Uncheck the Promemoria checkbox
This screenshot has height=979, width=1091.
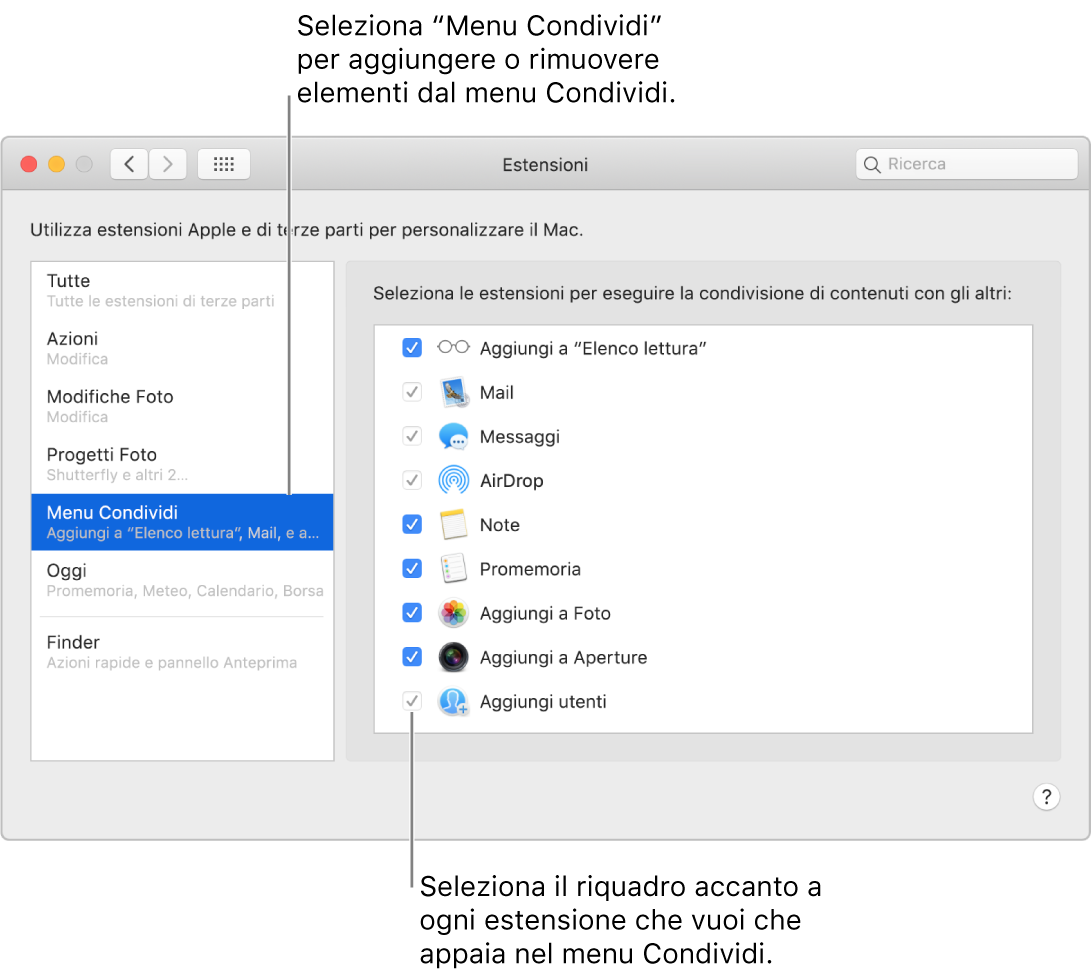tap(412, 568)
